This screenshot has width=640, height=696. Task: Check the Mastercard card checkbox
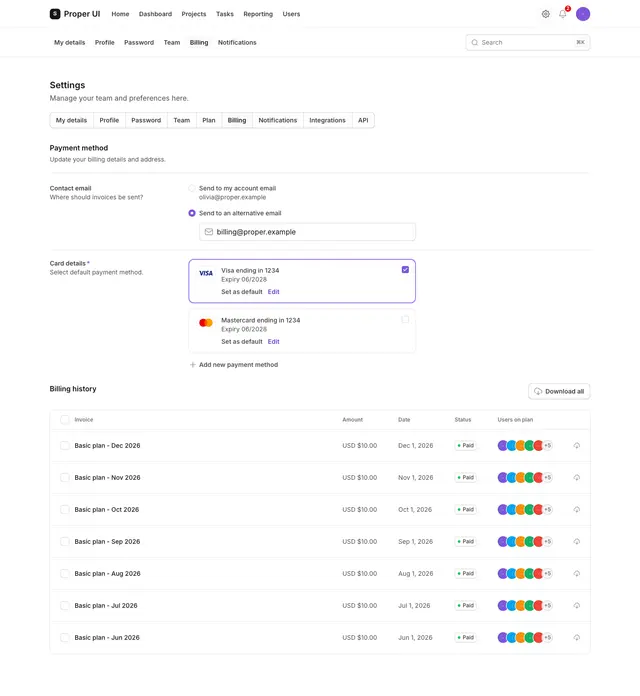point(405,319)
